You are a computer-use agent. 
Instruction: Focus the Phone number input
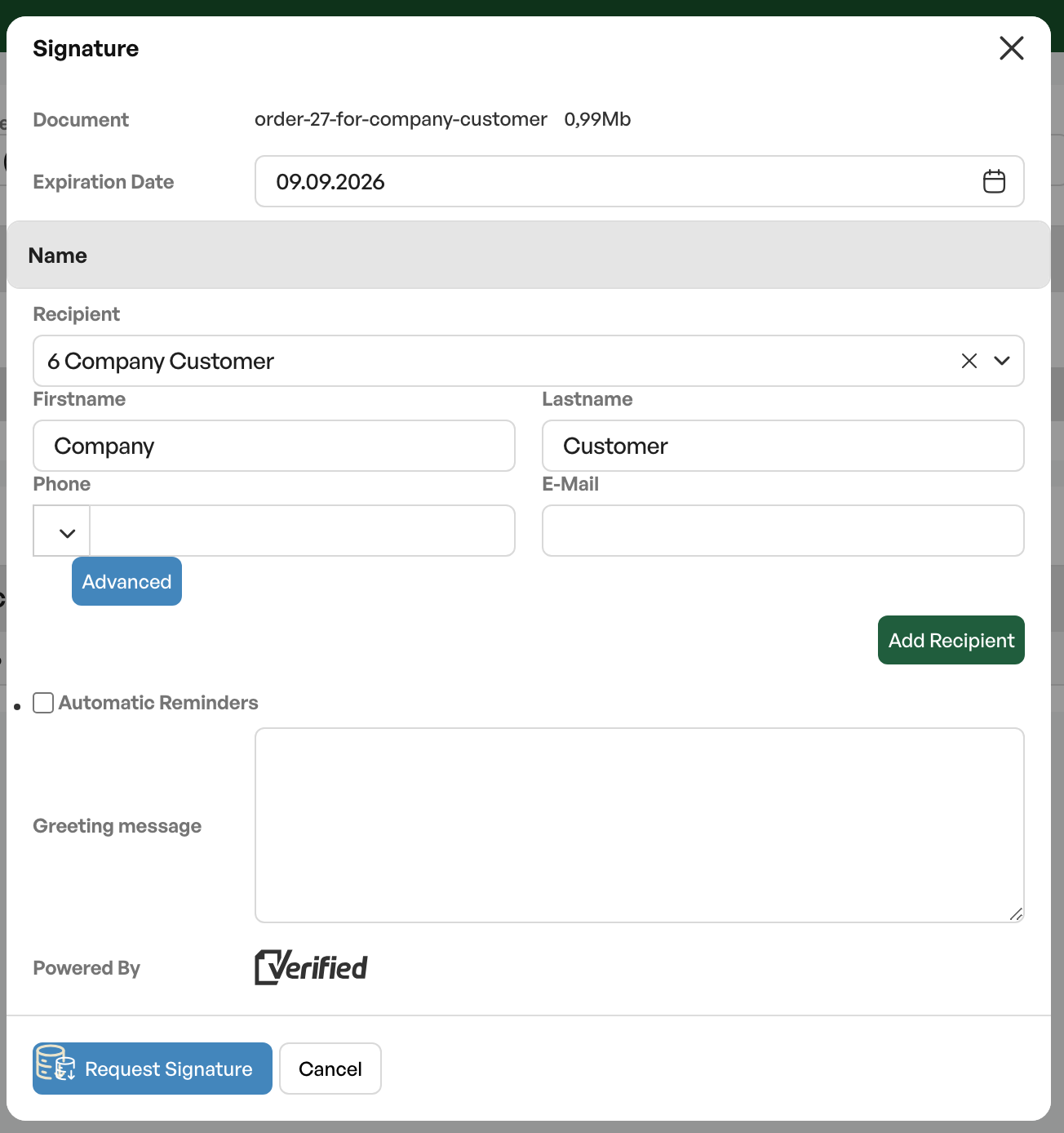(303, 531)
